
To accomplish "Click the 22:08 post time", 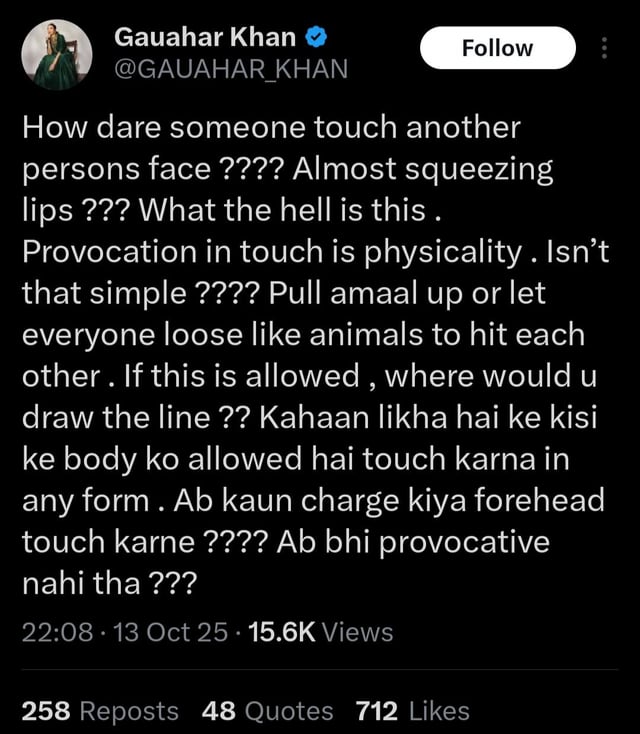I will click(57, 632).
